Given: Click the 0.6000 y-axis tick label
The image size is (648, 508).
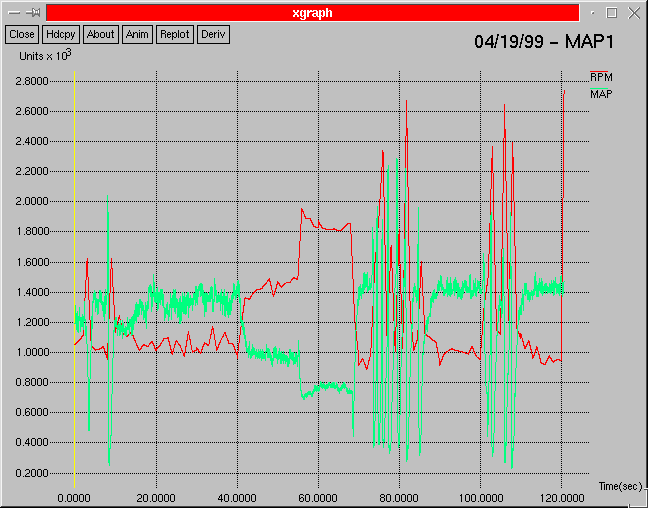Looking at the screenshot, I should click(32, 413).
